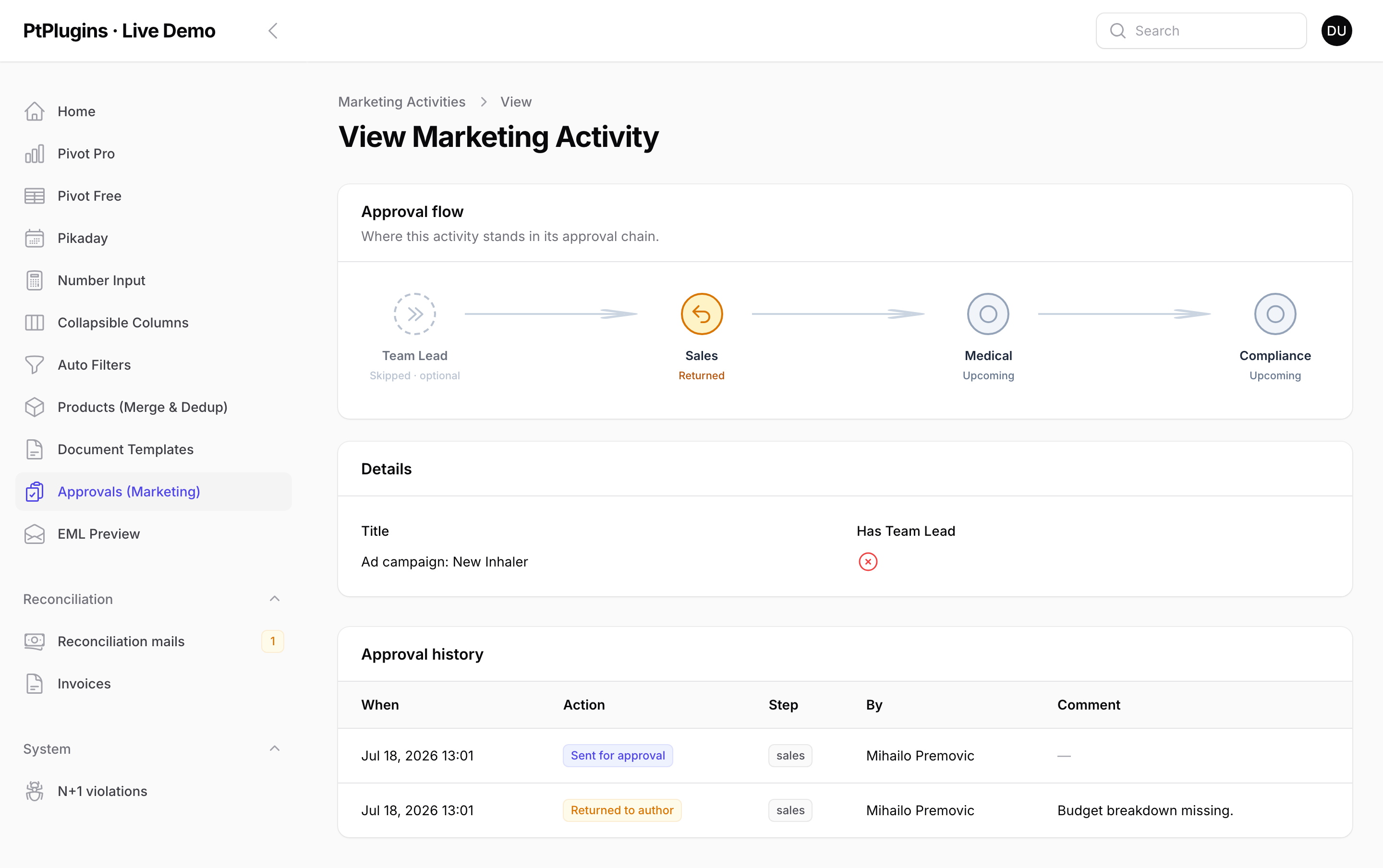This screenshot has height=868, width=1383.
Task: Open Collapsible Columns page
Action: pyautogui.click(x=153, y=323)
